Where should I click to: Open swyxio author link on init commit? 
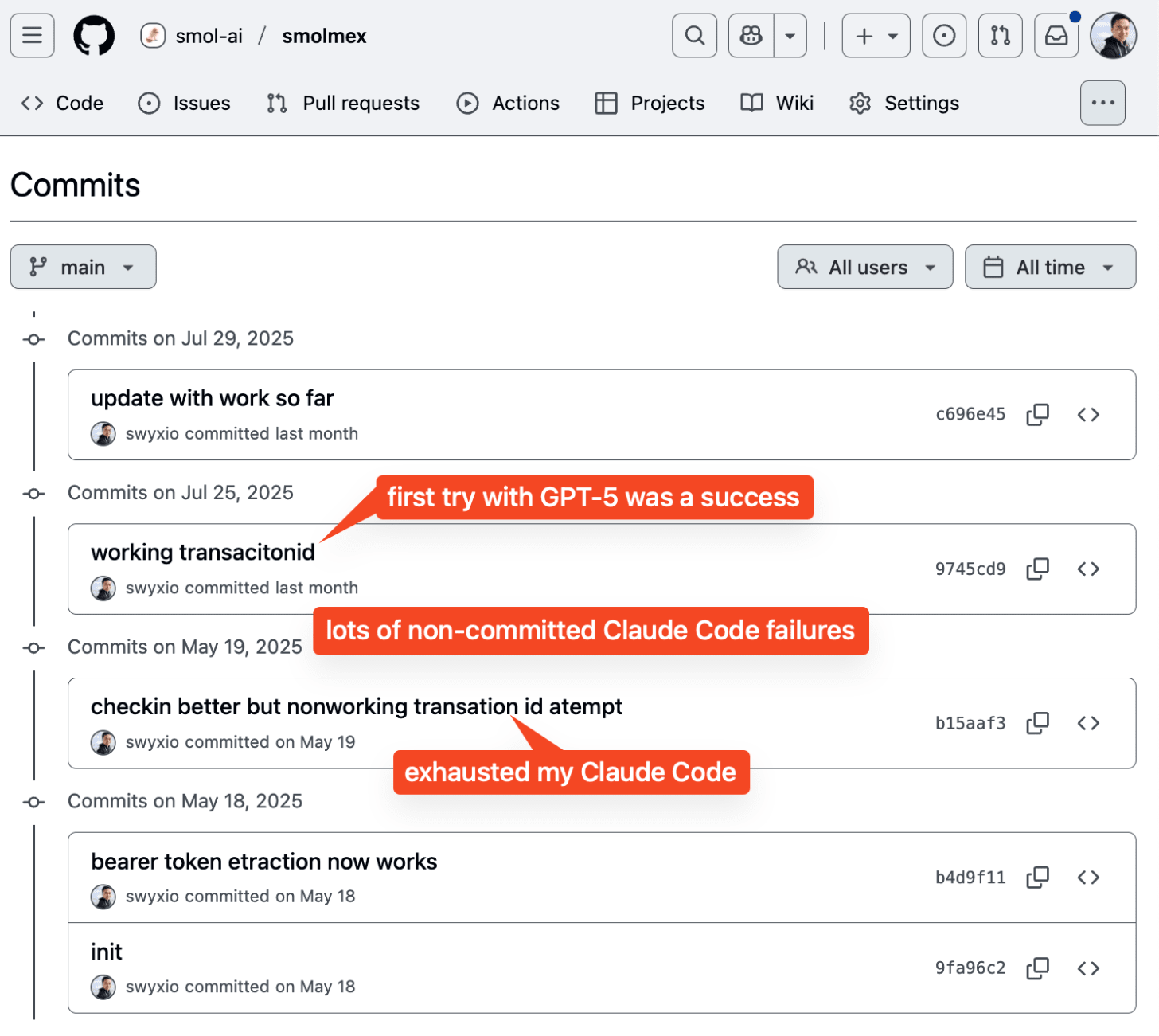pos(152,987)
